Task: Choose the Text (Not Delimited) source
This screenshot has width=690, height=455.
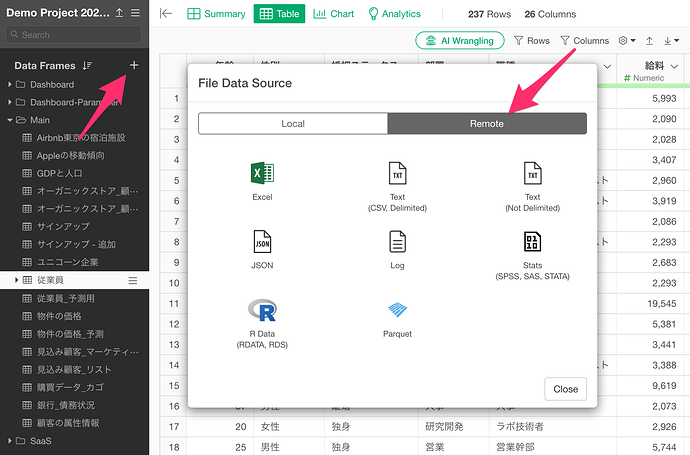Action: (532, 187)
